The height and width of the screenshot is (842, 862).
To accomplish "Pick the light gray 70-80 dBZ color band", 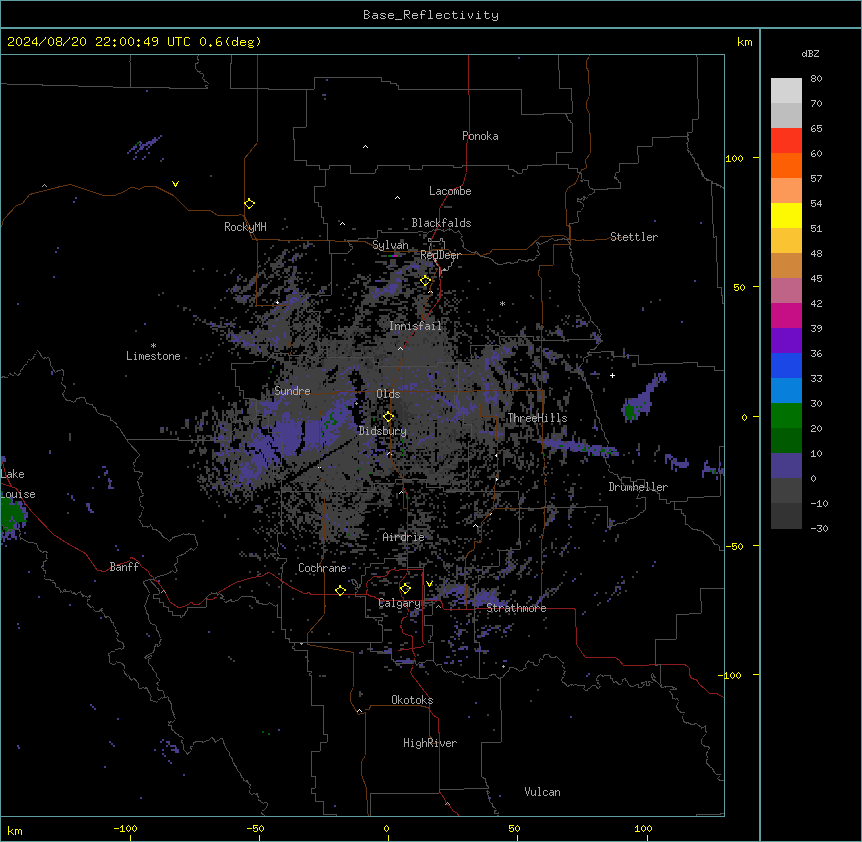I will (786, 91).
